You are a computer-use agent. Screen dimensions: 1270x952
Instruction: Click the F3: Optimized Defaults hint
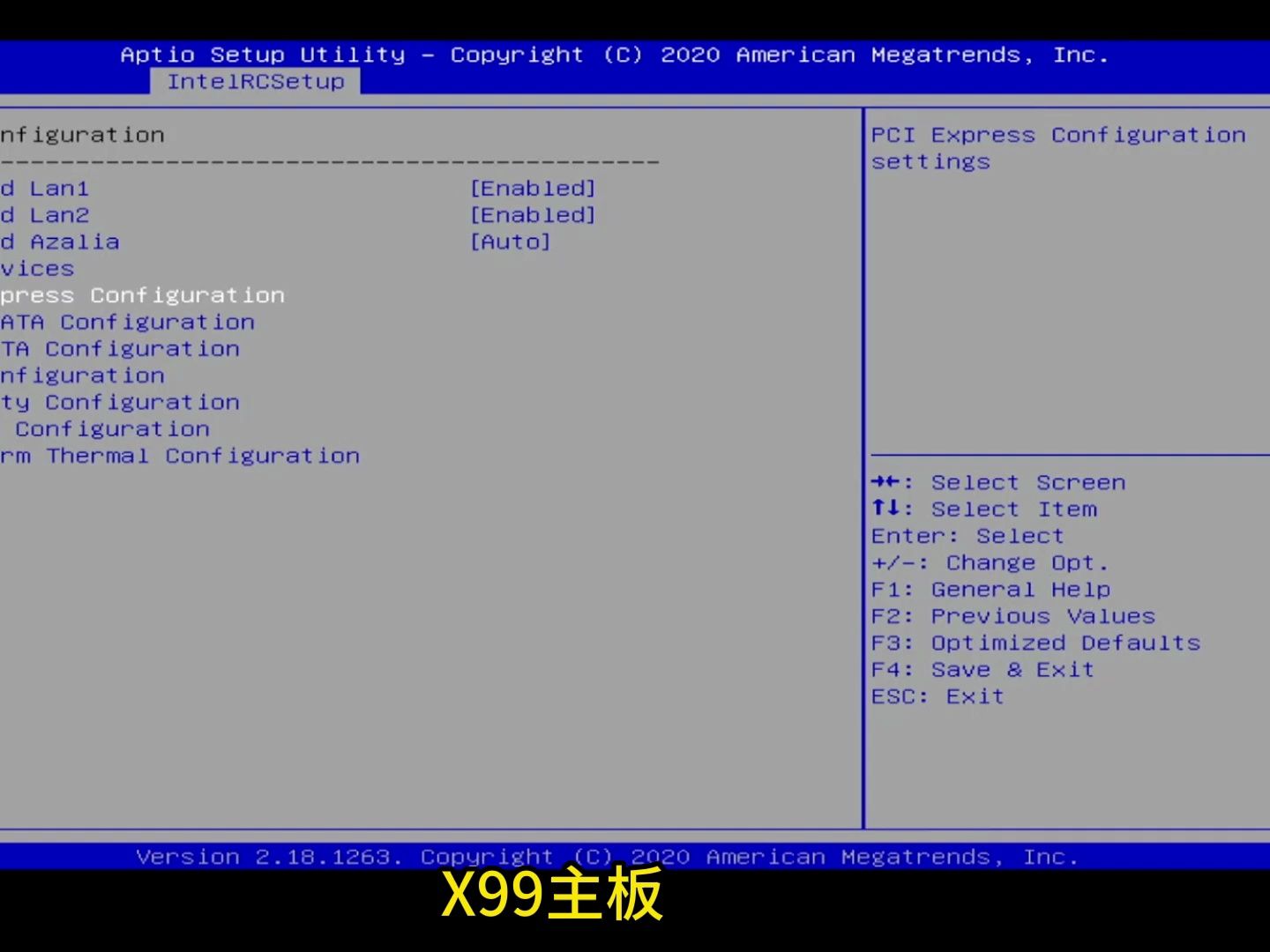(1035, 643)
